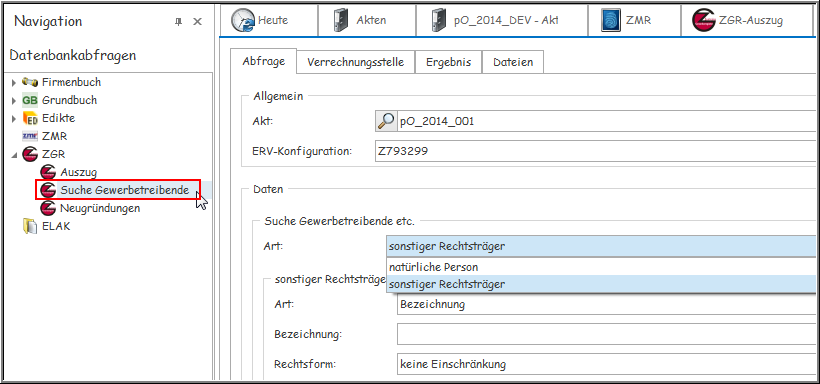Switch to the Verrechnungsstelle tab
Viewport: 820px width, 384px height.
pyautogui.click(x=356, y=62)
